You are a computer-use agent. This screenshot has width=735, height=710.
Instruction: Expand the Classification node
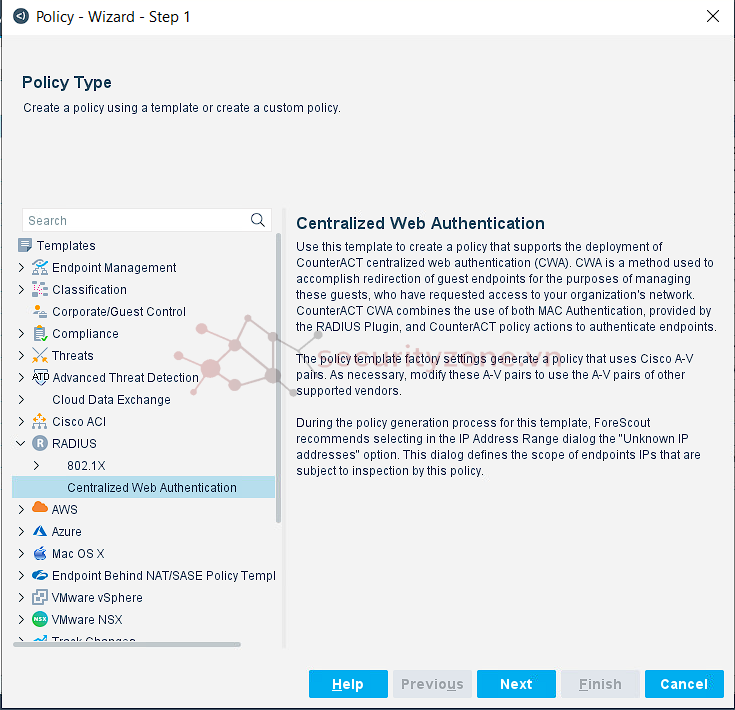point(21,289)
